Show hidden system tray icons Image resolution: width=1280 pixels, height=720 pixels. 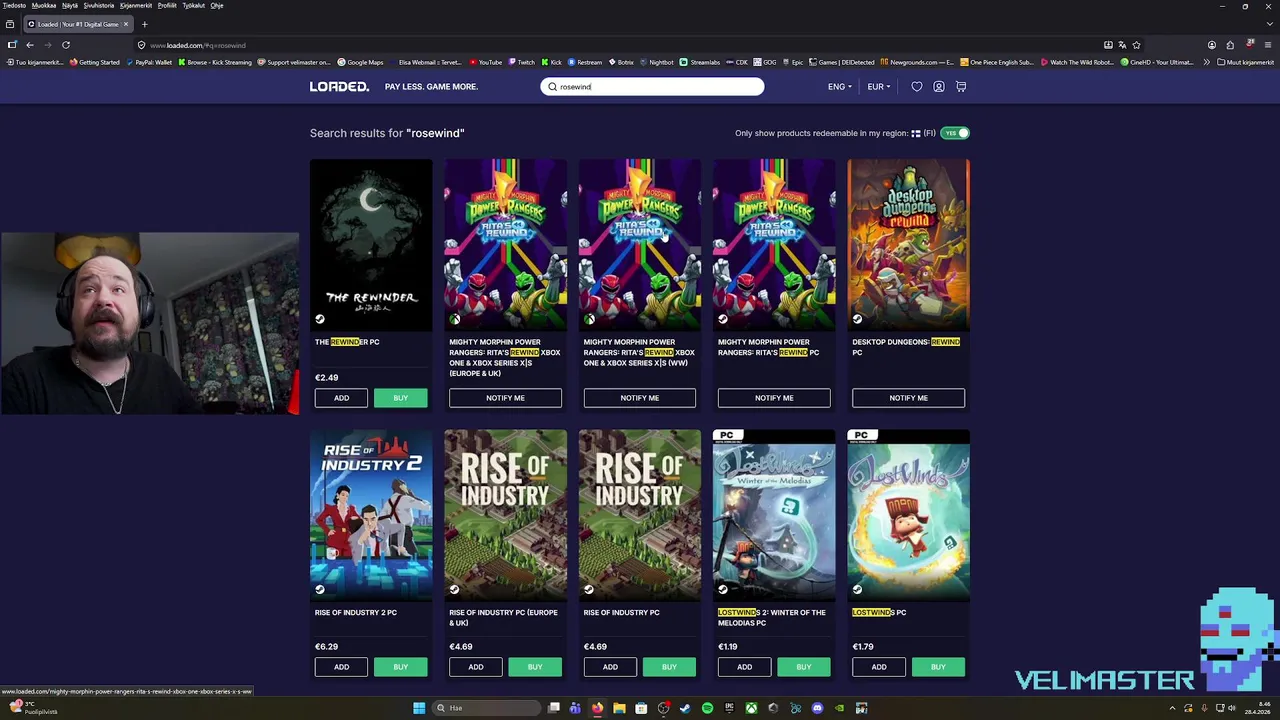click(x=1172, y=708)
